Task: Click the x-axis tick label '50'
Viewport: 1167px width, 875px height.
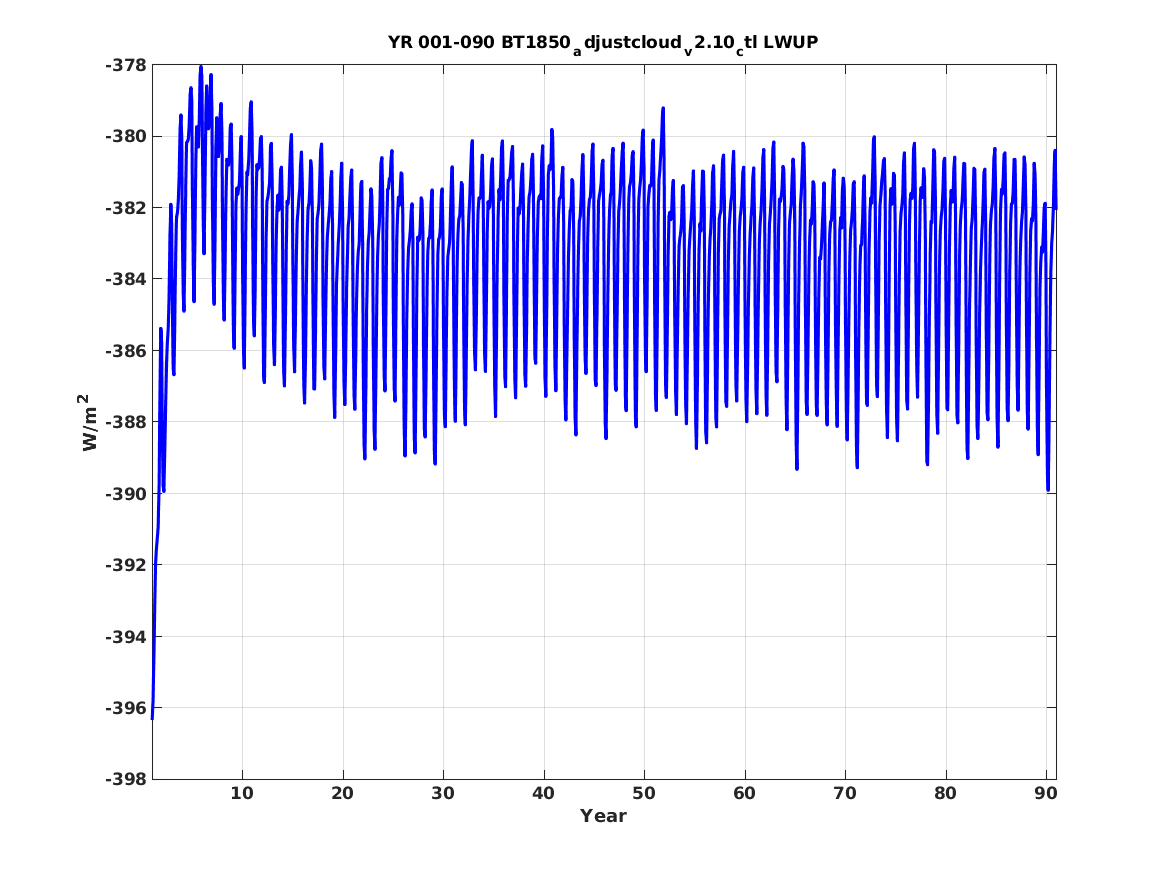Action: click(644, 793)
